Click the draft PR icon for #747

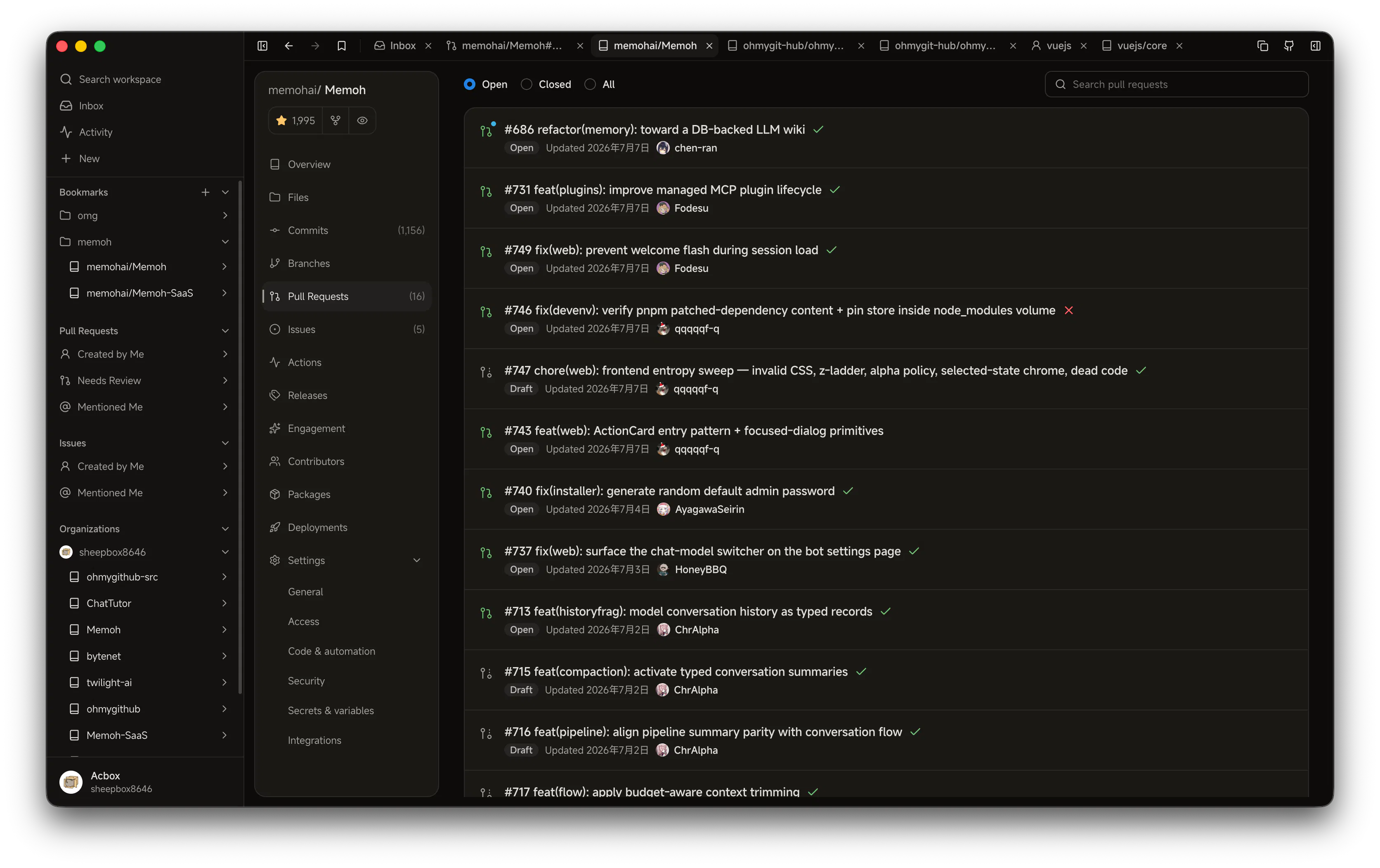tap(485, 373)
